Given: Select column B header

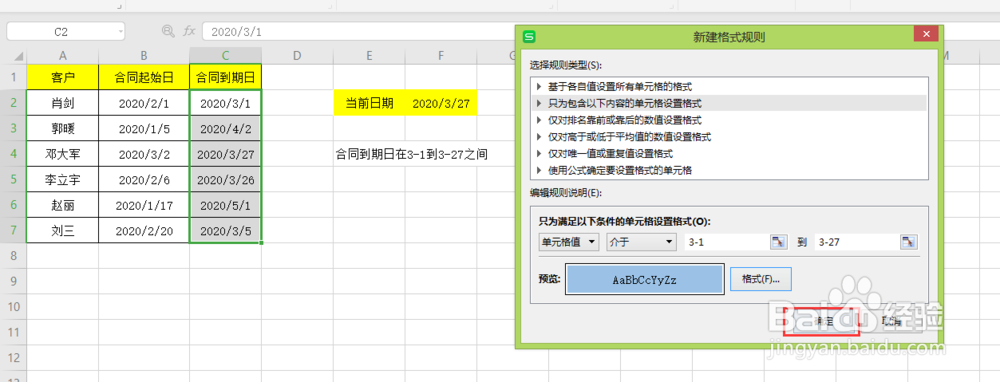Looking at the screenshot, I should 144,56.
